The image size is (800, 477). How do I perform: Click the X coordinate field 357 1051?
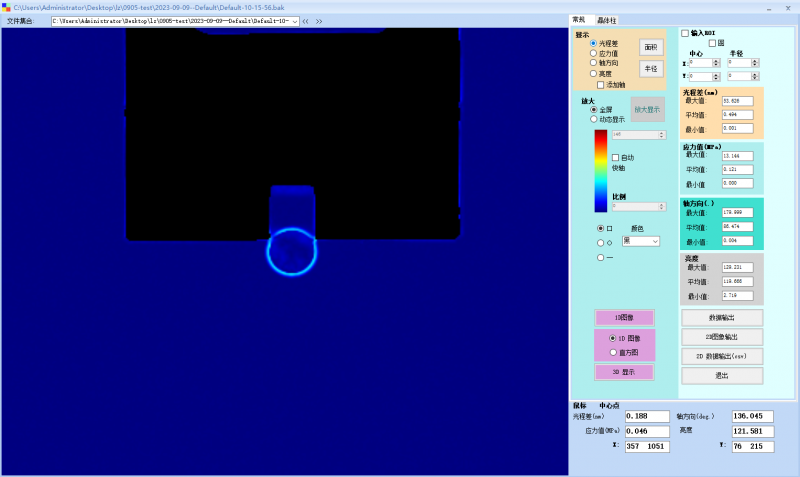(x=647, y=446)
